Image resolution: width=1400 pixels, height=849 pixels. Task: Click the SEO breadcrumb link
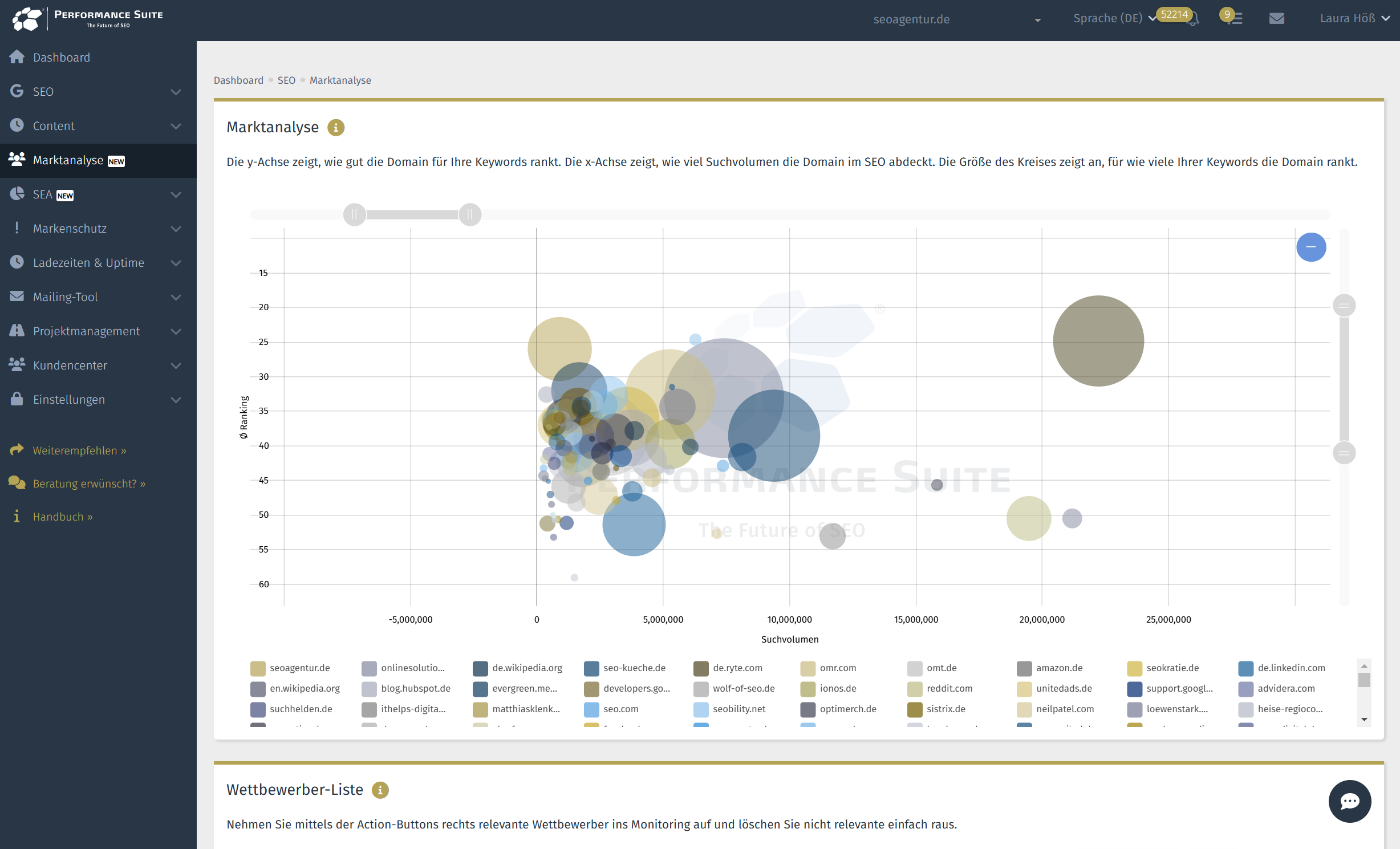(286, 80)
